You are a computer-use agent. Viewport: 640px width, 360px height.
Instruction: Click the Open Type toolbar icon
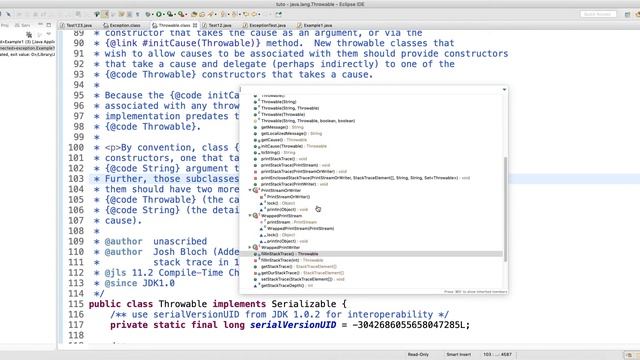[x=195, y=14]
